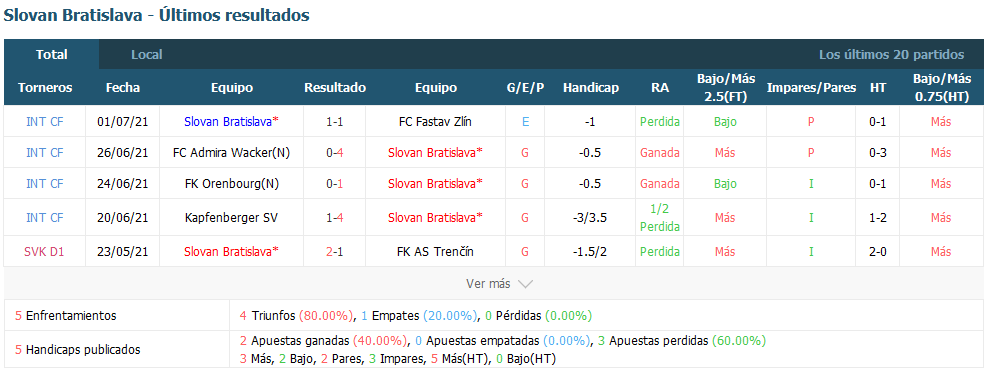Open the 0-4 result against Admira Wacker
This screenshot has height=379, width=991.
335,153
